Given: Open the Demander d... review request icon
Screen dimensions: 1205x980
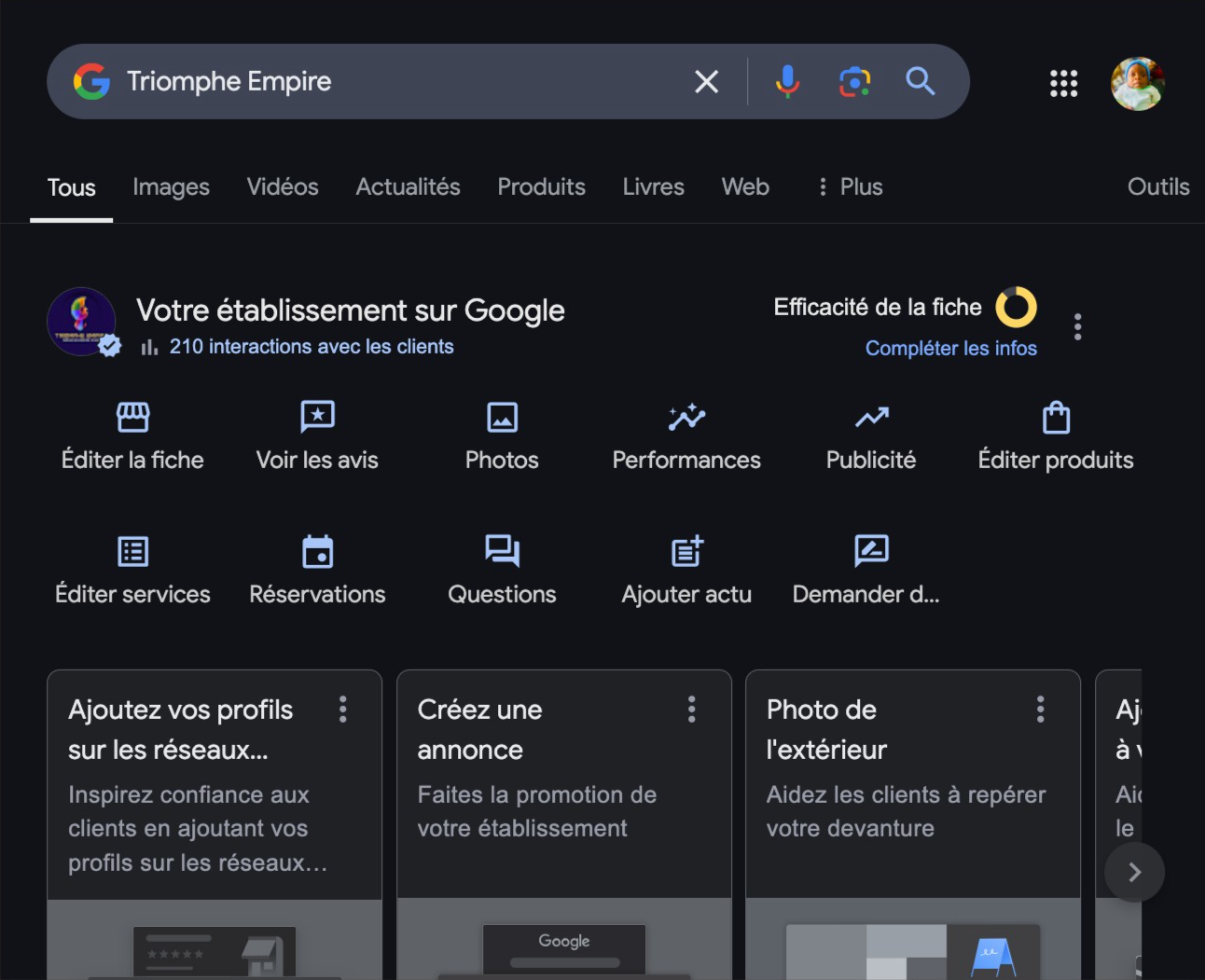Looking at the screenshot, I should click(x=871, y=551).
